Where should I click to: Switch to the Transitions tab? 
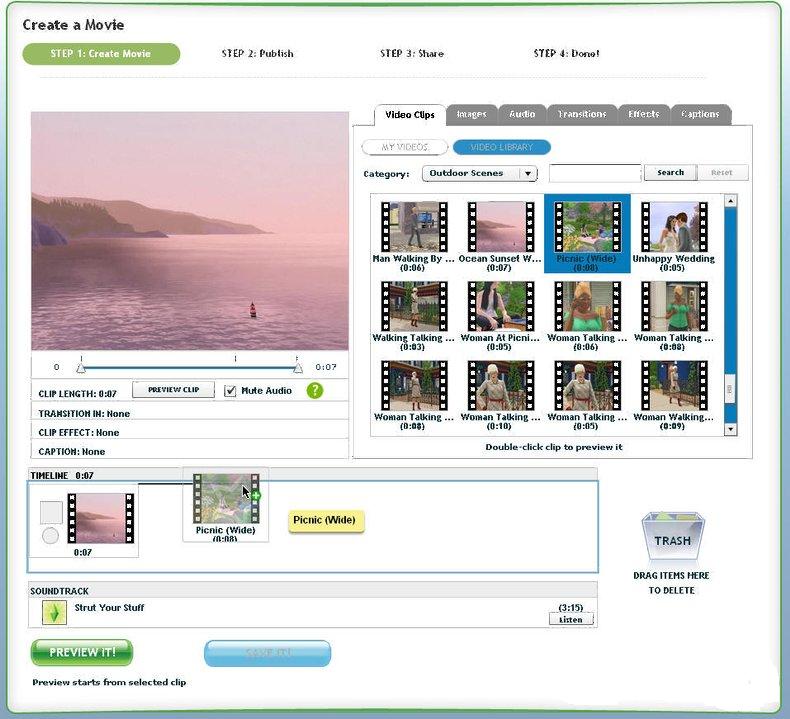[x=581, y=114]
